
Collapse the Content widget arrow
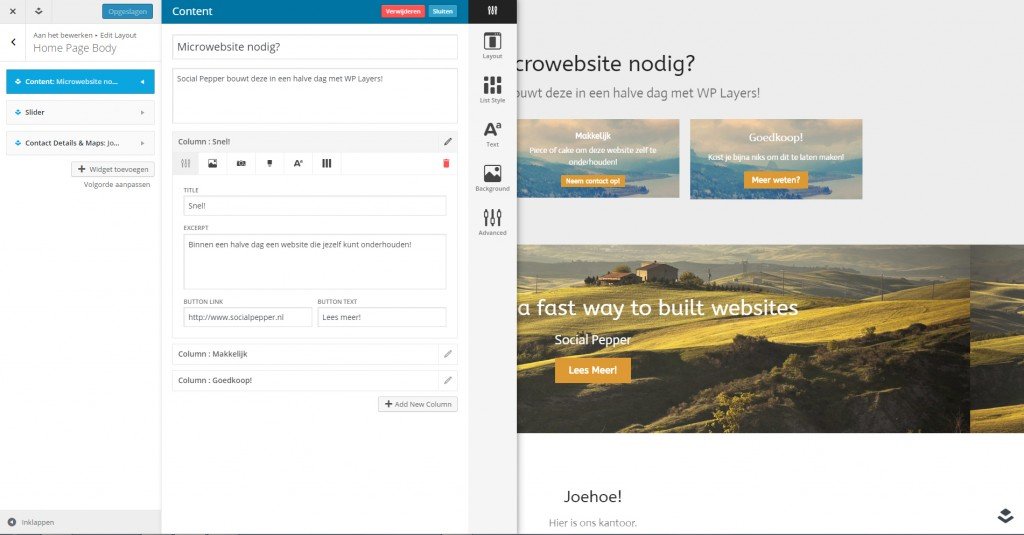142,82
